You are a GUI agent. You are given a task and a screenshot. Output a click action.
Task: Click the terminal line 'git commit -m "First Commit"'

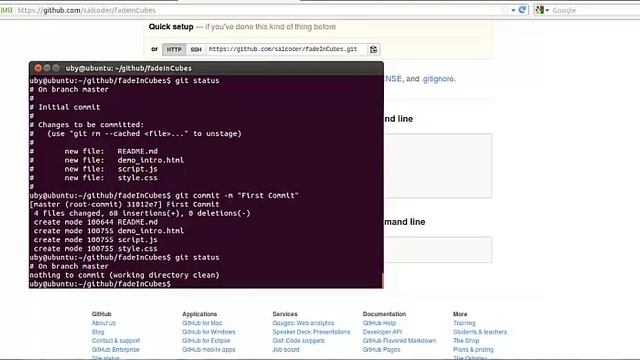pos(237,196)
